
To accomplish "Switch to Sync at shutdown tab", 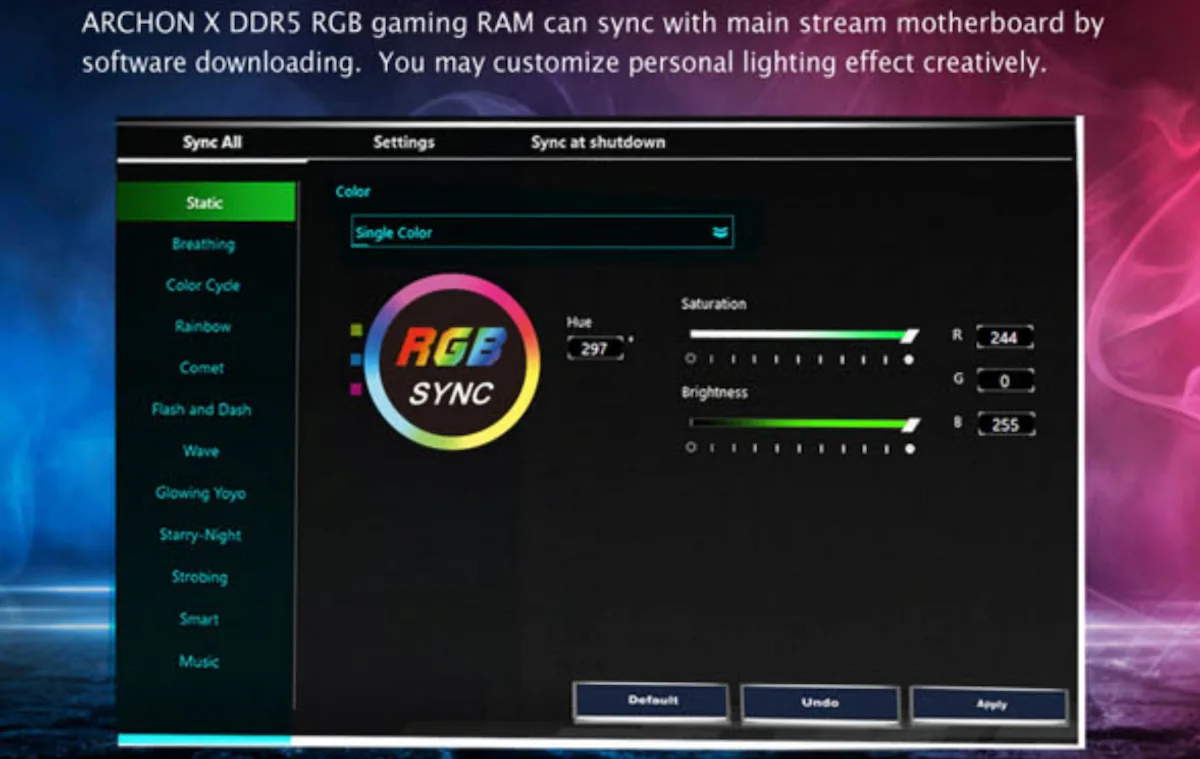I will click(598, 142).
